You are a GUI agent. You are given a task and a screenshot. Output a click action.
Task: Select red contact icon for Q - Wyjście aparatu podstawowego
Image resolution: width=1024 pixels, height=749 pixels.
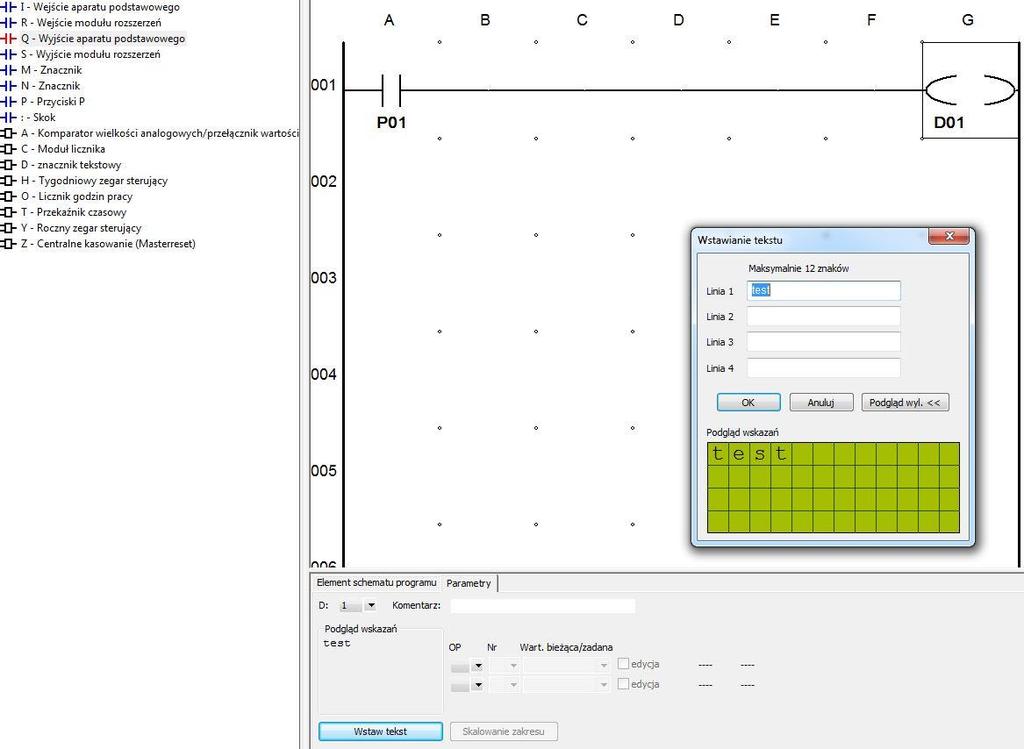(8, 39)
